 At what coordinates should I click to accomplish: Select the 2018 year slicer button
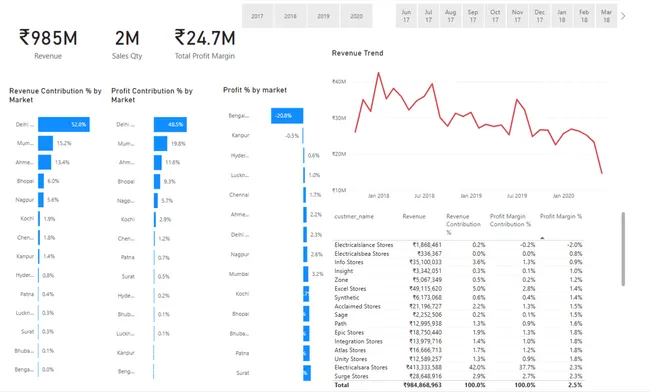[x=290, y=16]
